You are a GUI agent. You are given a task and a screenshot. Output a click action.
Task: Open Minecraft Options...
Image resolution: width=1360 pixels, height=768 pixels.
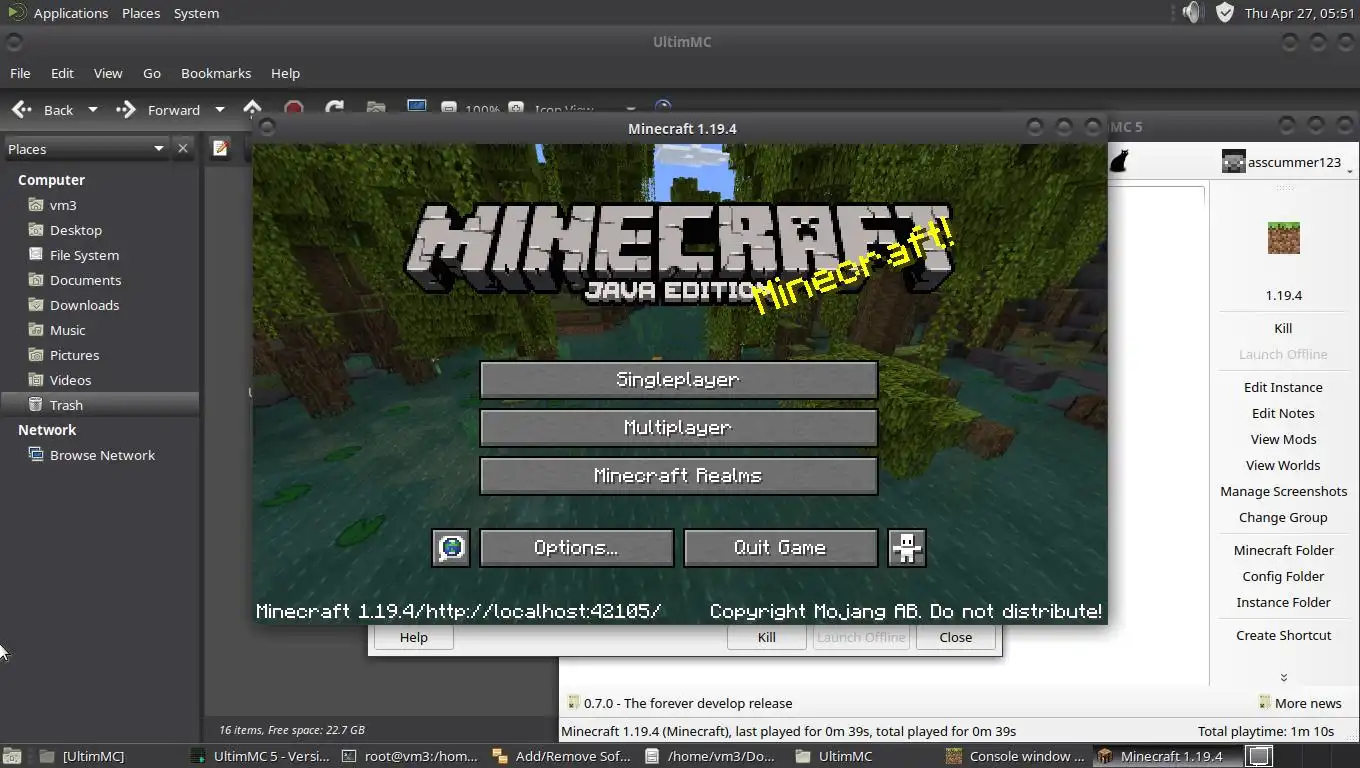coord(576,548)
